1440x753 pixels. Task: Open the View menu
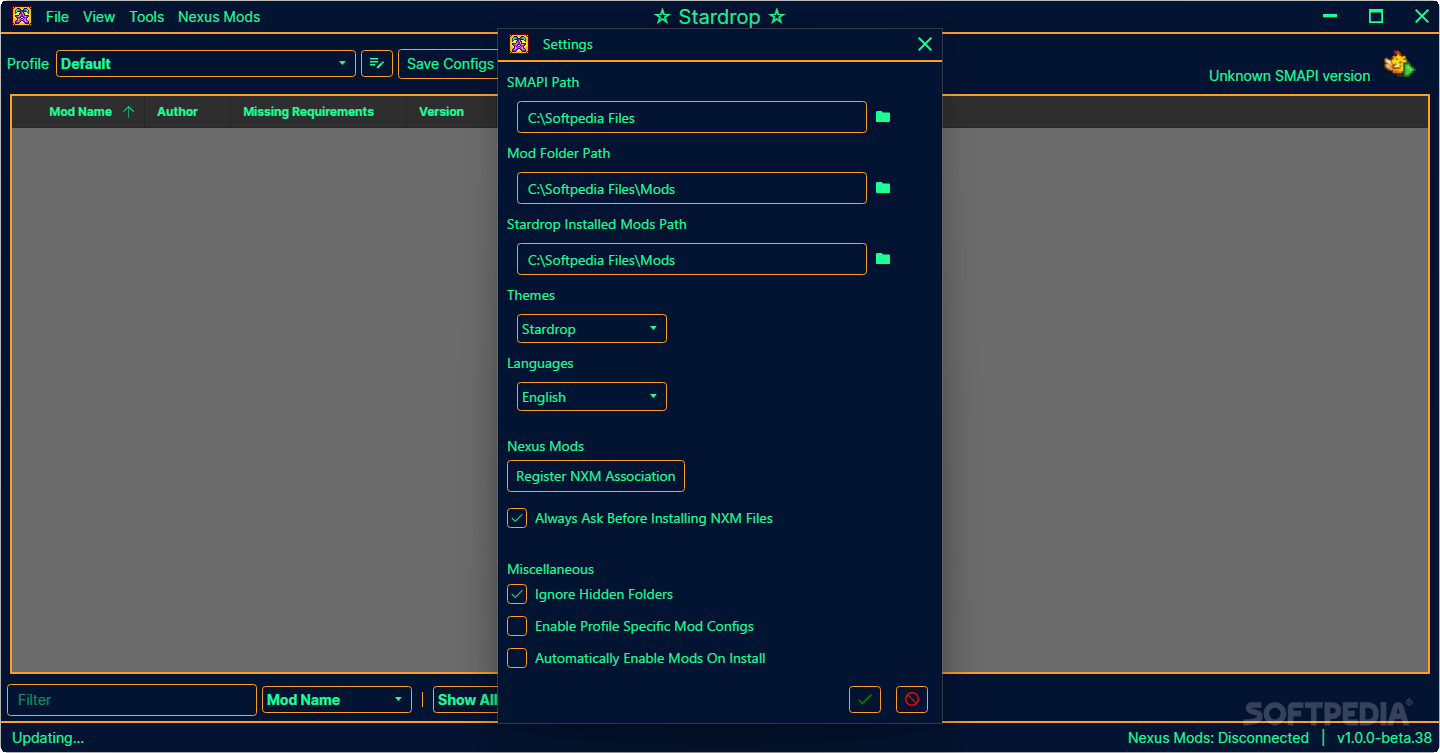tap(99, 16)
